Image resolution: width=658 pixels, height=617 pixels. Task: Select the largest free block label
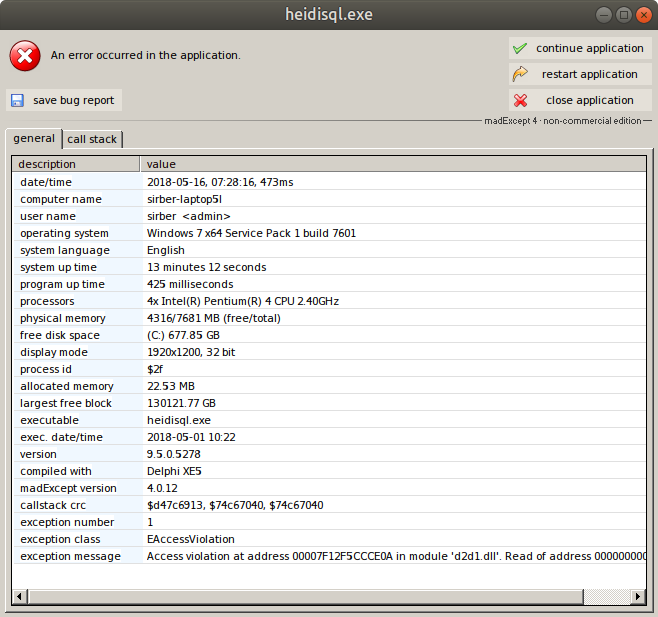pyautogui.click(x=66, y=403)
